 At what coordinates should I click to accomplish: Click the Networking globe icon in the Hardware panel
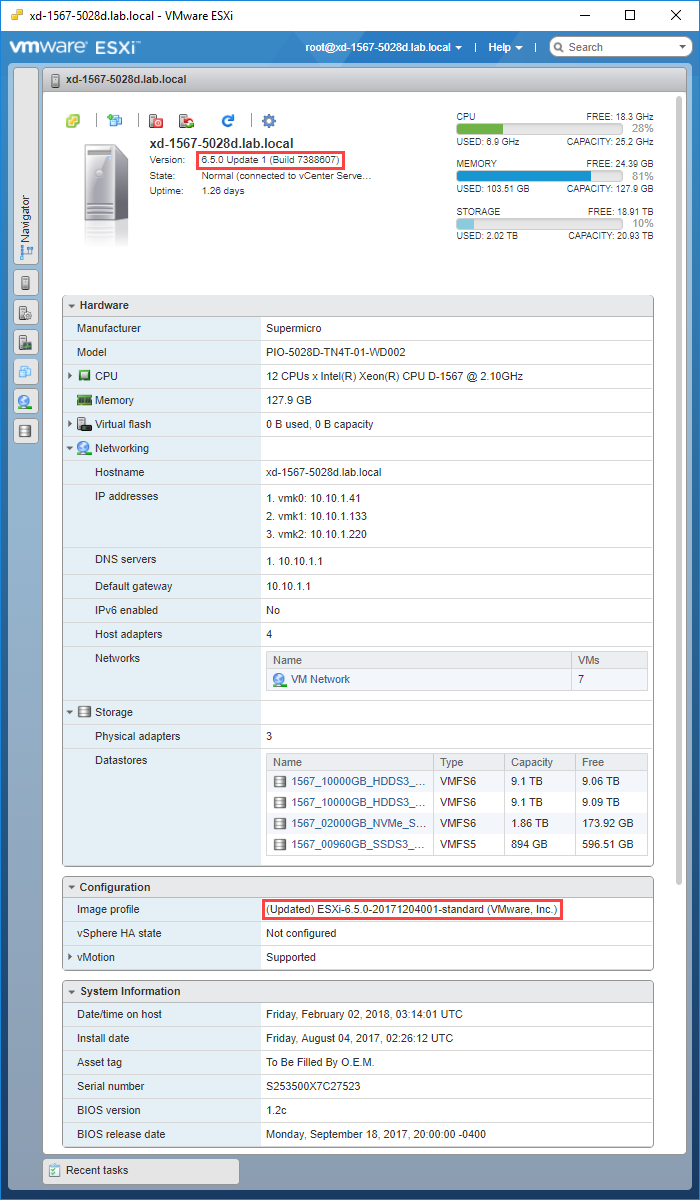point(84,448)
